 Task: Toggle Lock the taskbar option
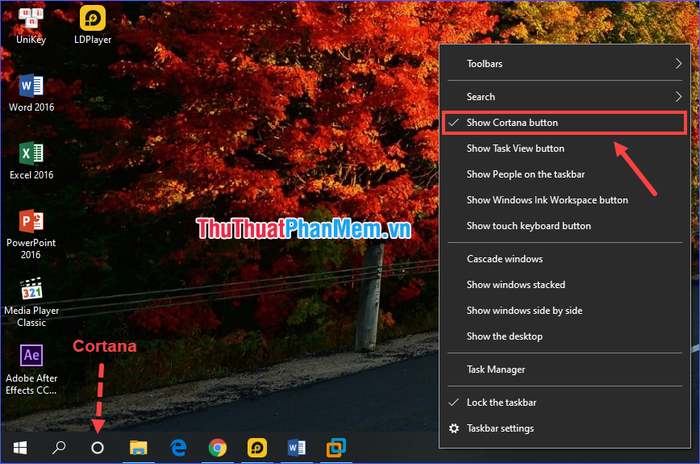pyautogui.click(x=564, y=403)
